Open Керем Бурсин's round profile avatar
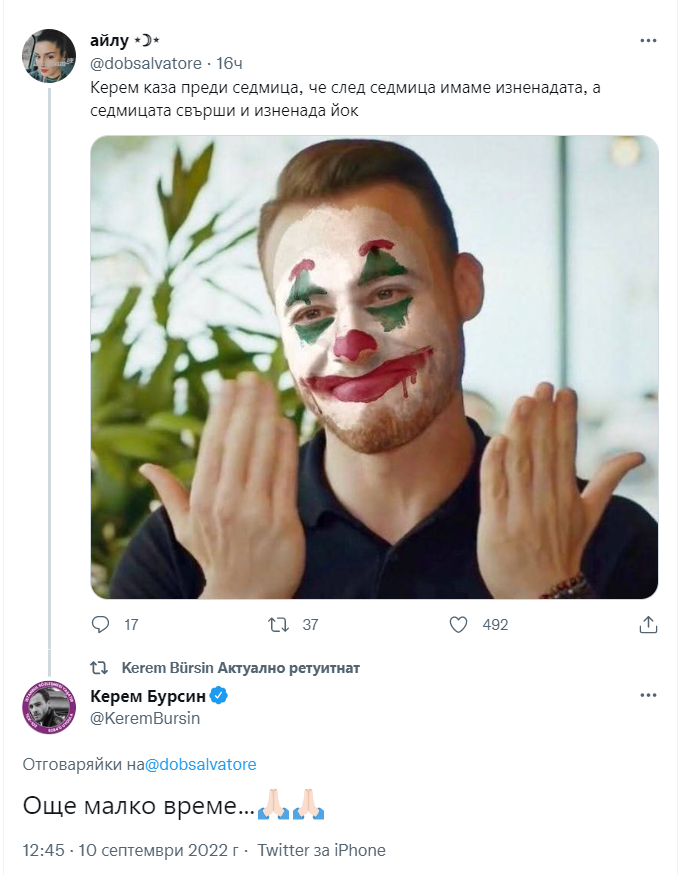The image size is (692, 875). tap(49, 708)
